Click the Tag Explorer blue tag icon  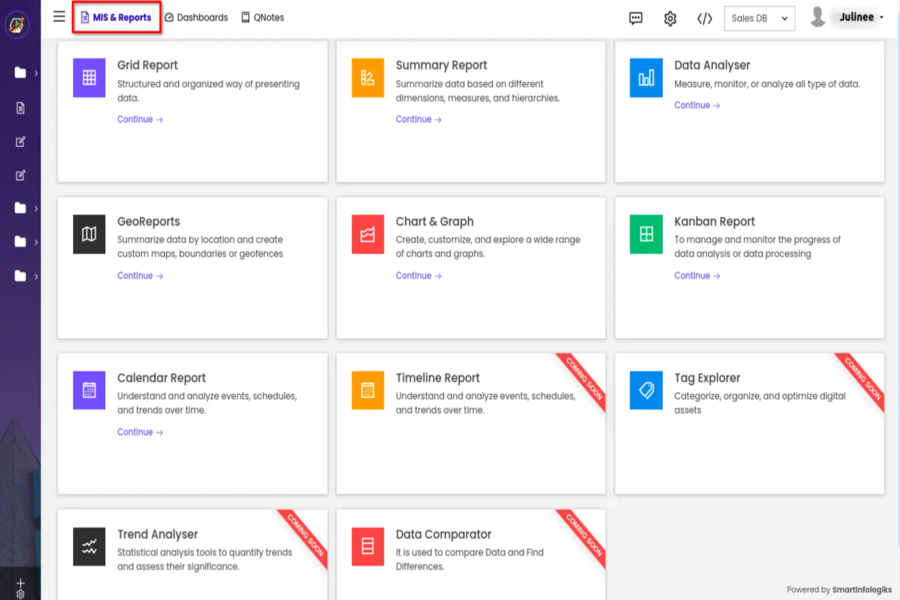click(646, 390)
